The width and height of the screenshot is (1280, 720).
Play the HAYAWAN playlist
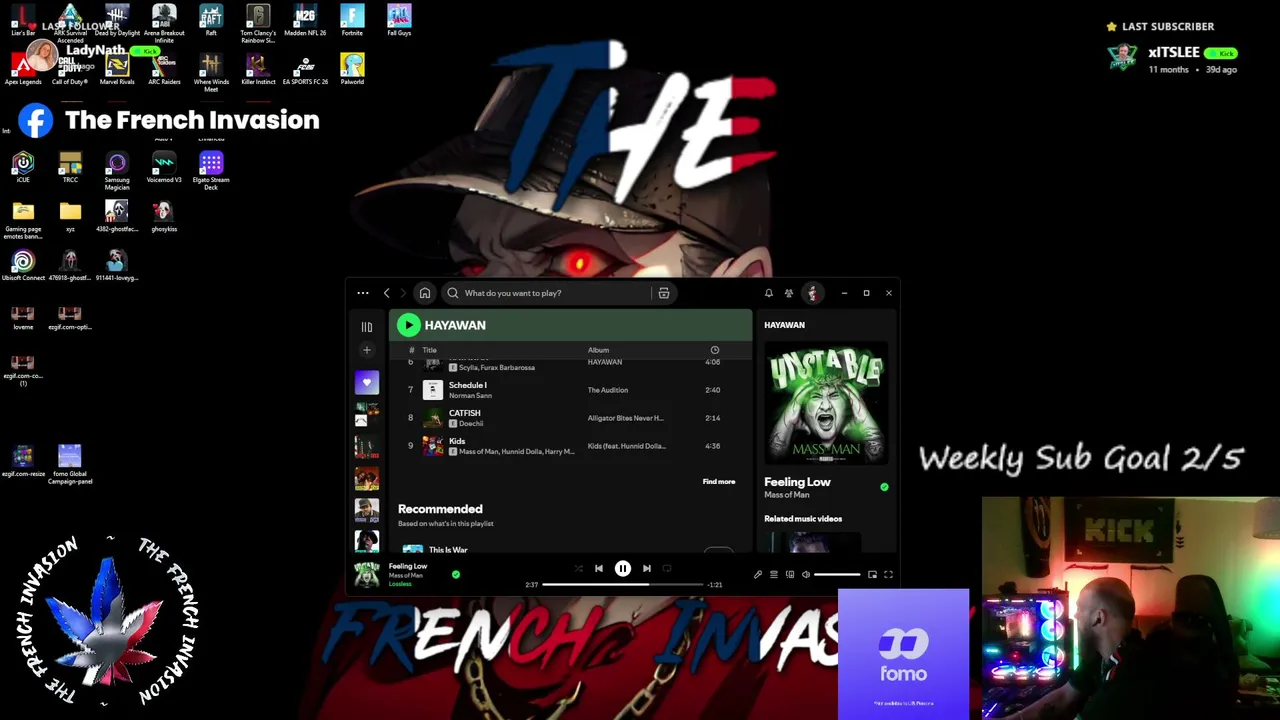[x=408, y=324]
